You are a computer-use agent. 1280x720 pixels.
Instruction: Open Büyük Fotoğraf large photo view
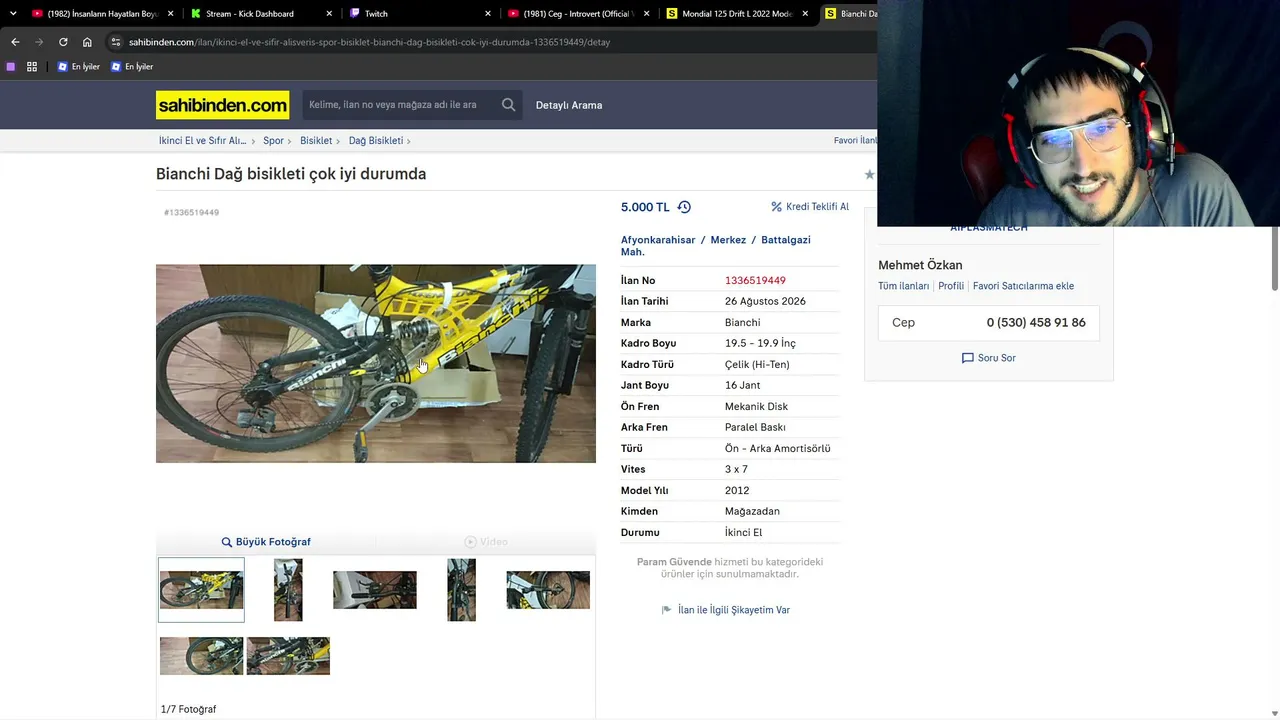[x=273, y=542]
